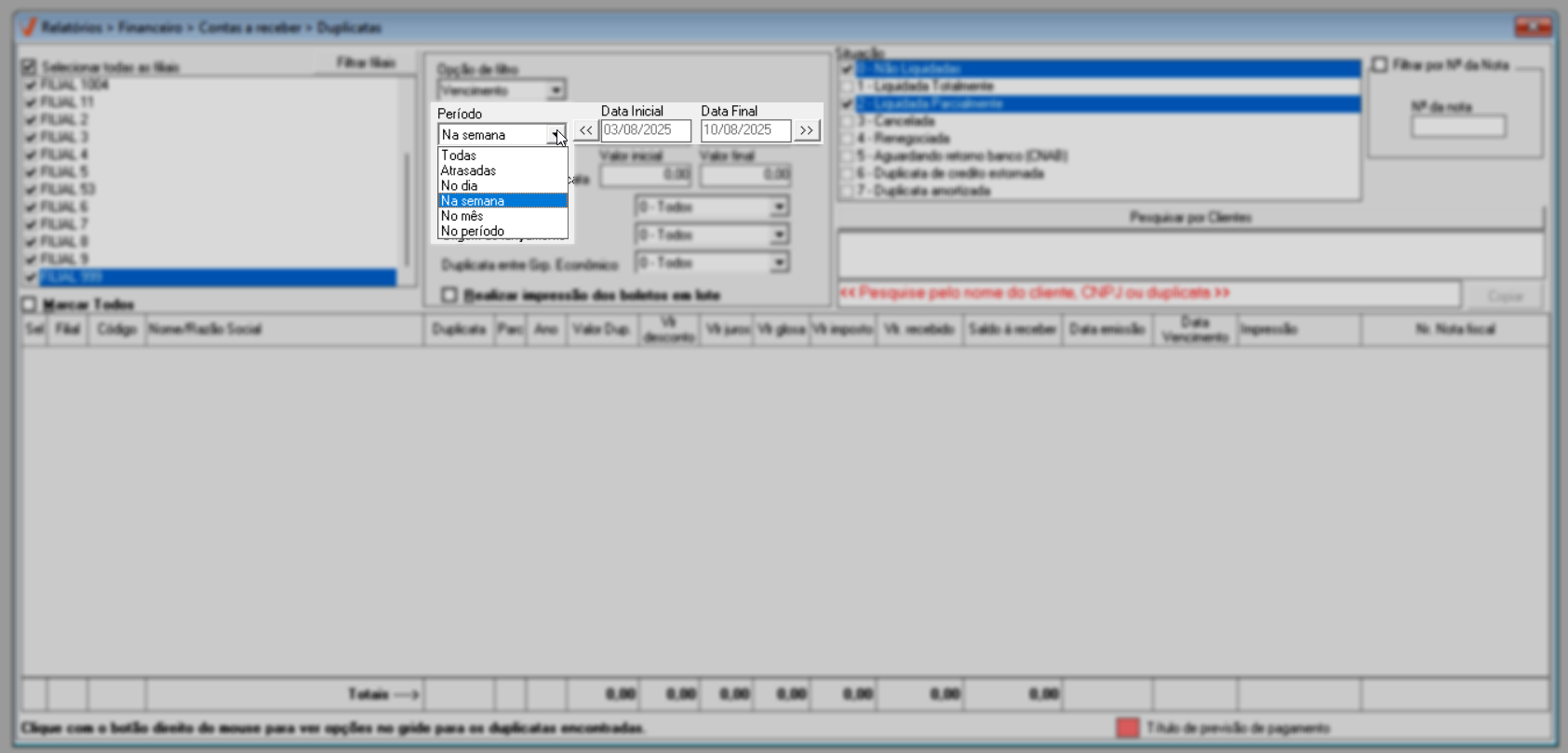The image size is (1568, 753).
Task: Click the 'Filtrar filiais' button
Action: pos(366,62)
